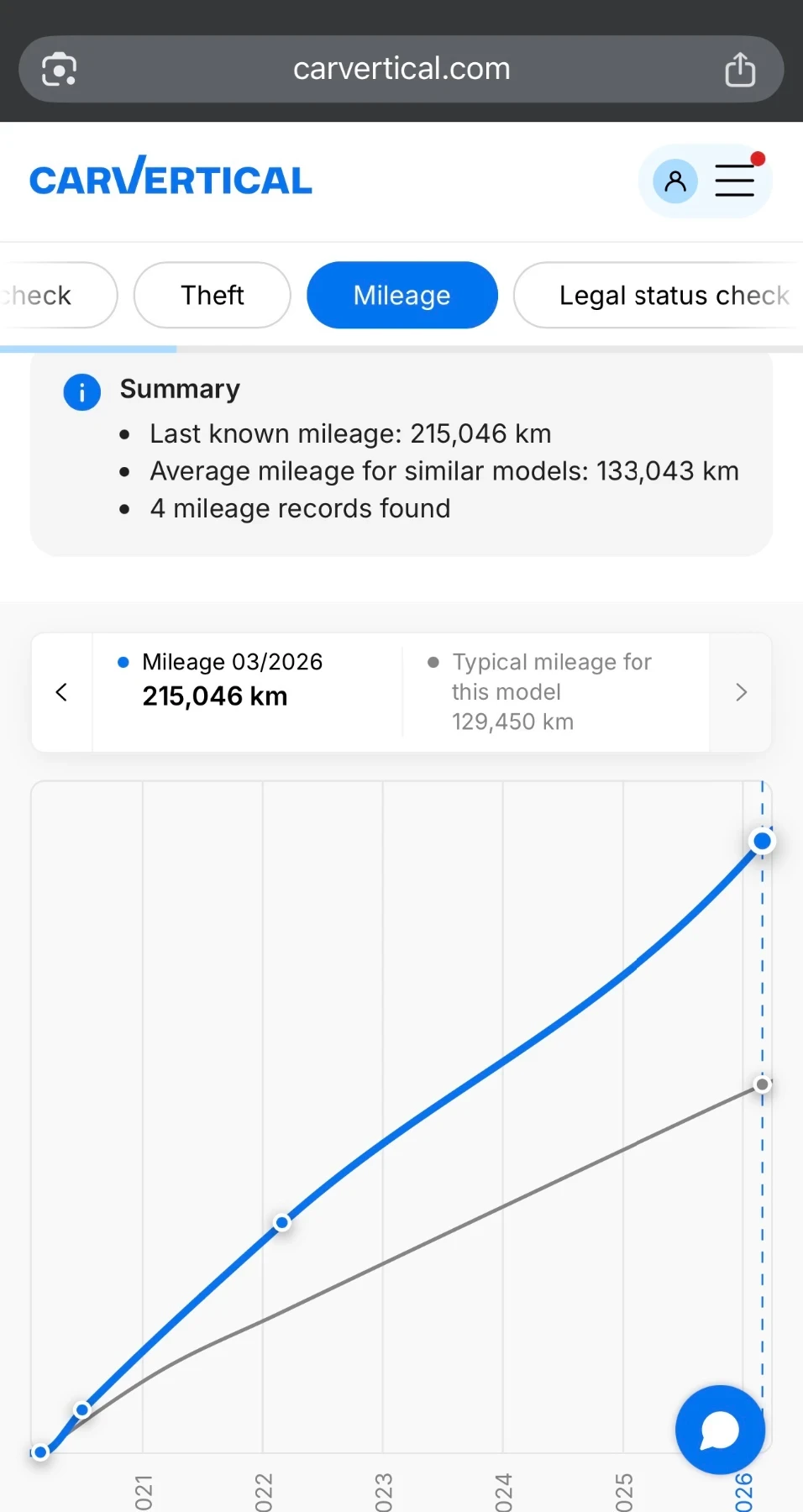The height and width of the screenshot is (1512, 803).
Task: Select the typical mileage gray data point
Action: 763,1084
